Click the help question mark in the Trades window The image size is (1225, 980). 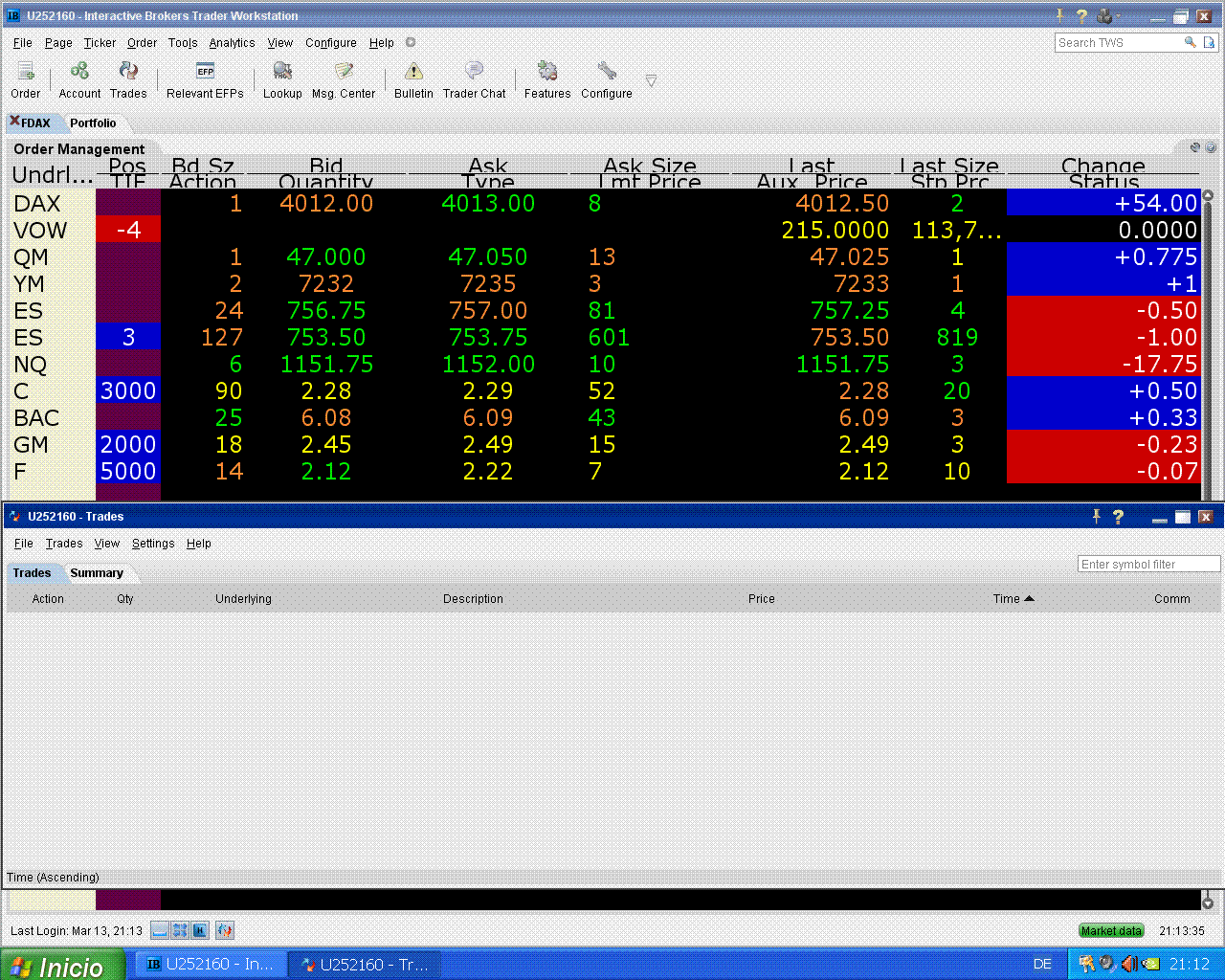click(1118, 517)
